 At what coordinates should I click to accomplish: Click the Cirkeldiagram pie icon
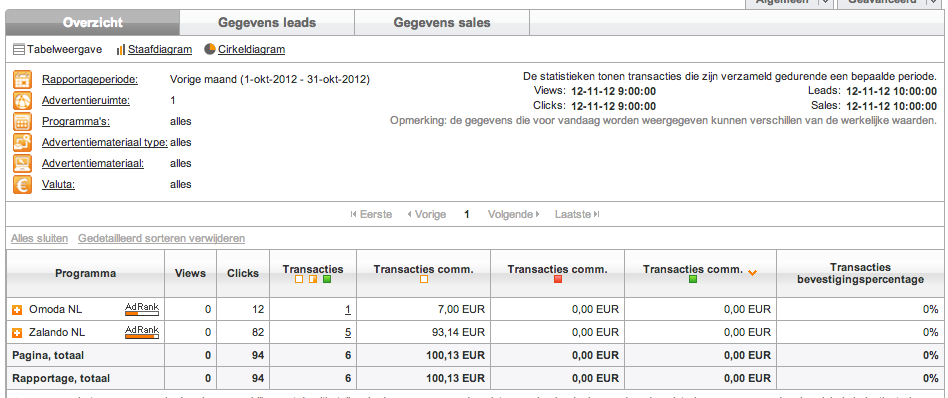(x=210, y=49)
